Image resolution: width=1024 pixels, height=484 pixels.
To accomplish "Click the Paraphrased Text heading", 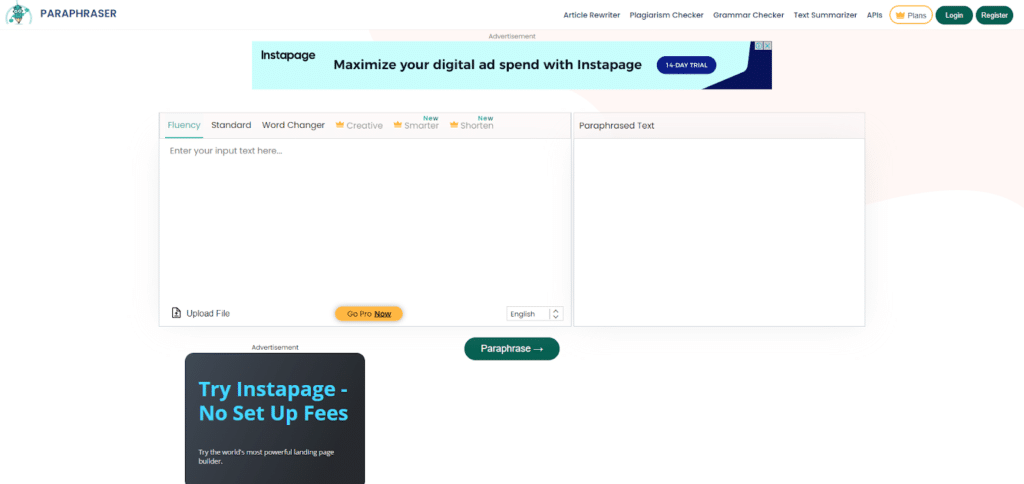I will point(616,125).
